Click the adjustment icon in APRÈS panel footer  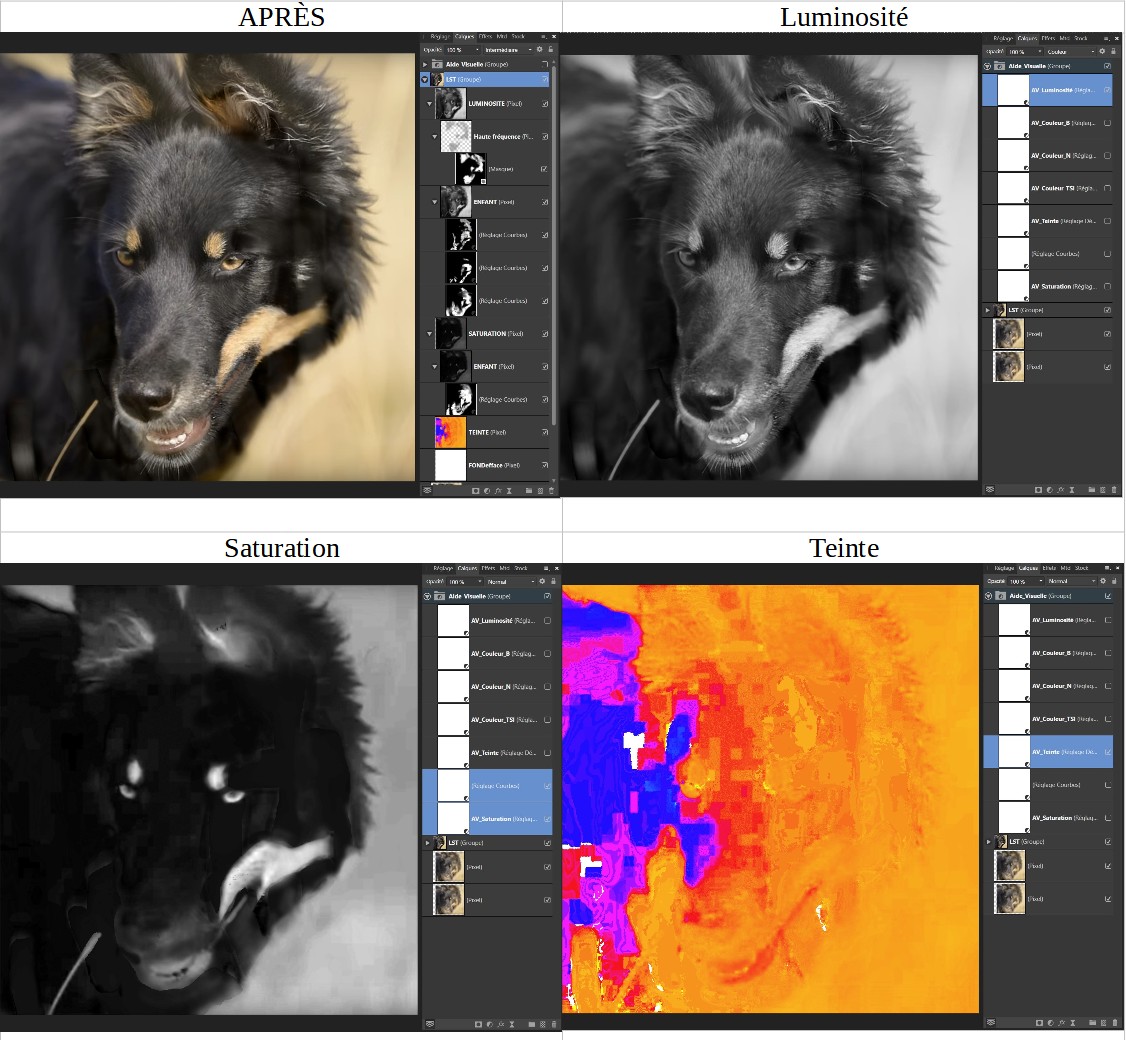click(x=487, y=491)
